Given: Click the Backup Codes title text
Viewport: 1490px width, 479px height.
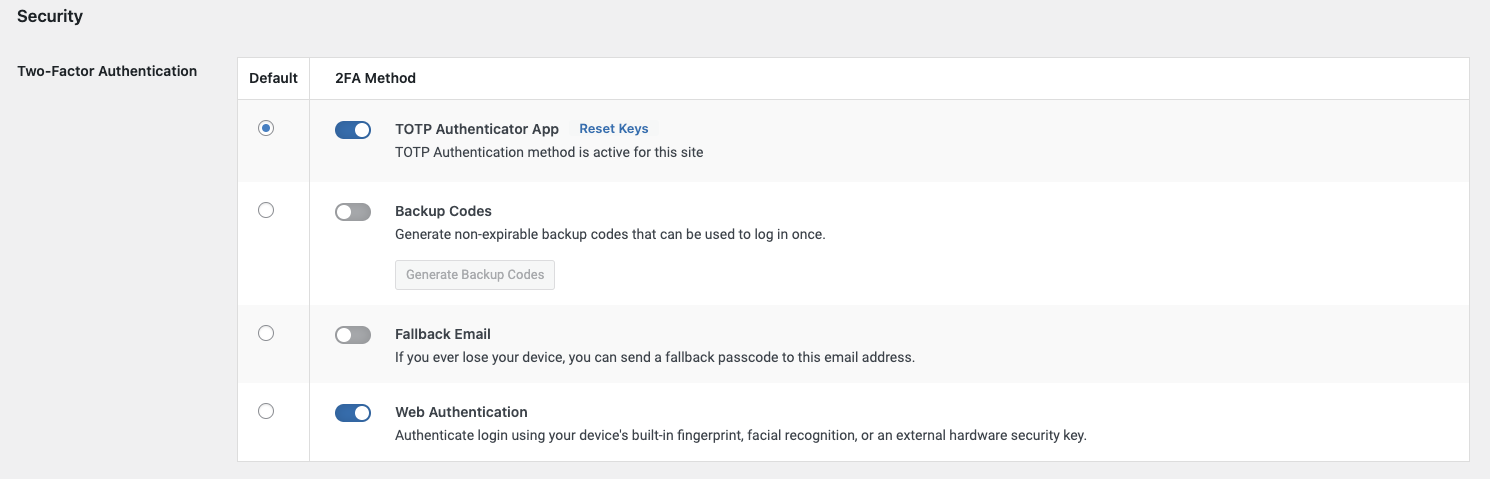Looking at the screenshot, I should 443,211.
